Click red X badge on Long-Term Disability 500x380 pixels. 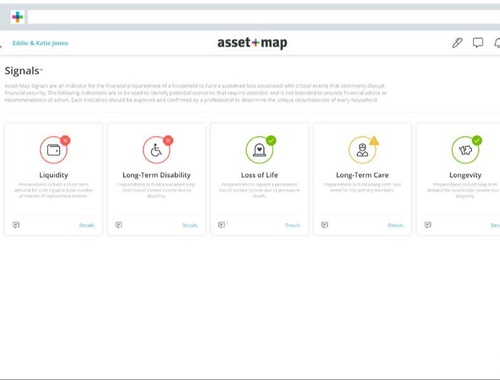tap(168, 140)
